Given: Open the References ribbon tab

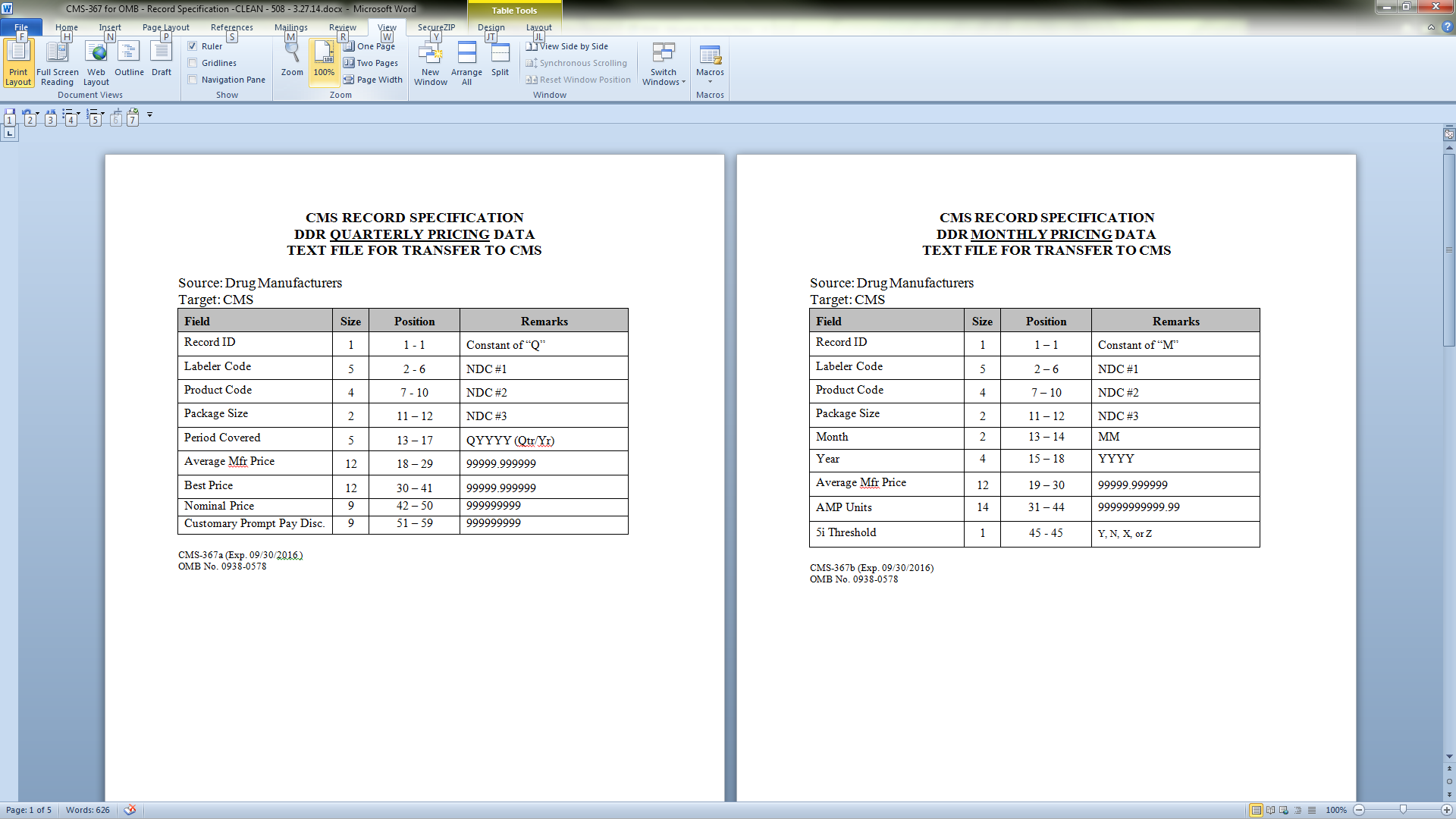Looking at the screenshot, I should pos(231,27).
